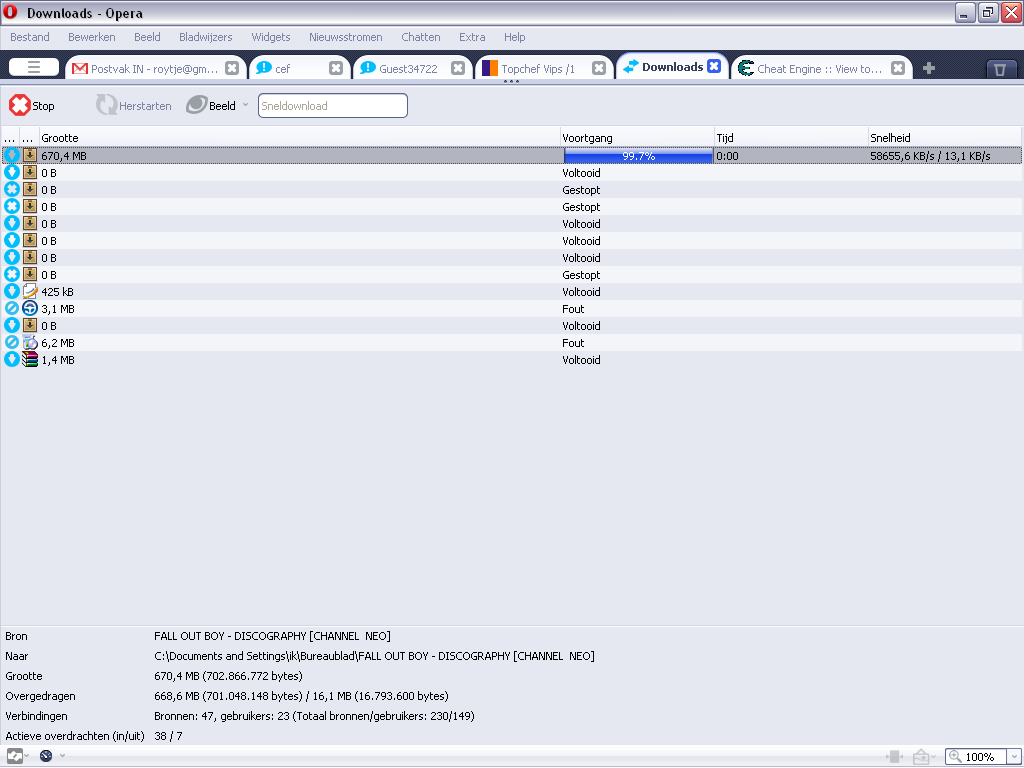Click error status icon of 6,2 MB row

tap(12, 342)
